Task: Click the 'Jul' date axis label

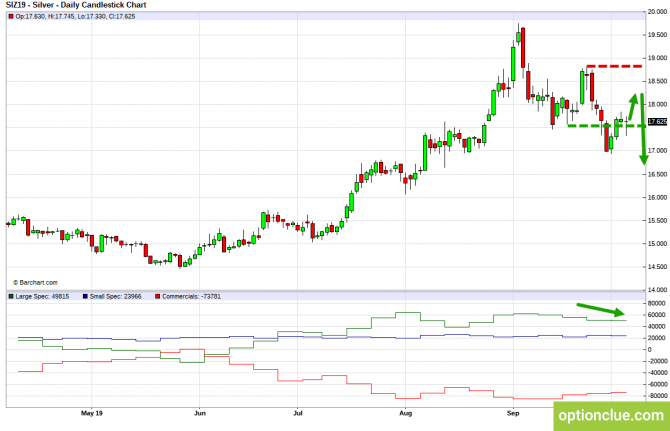Action: [x=298, y=413]
